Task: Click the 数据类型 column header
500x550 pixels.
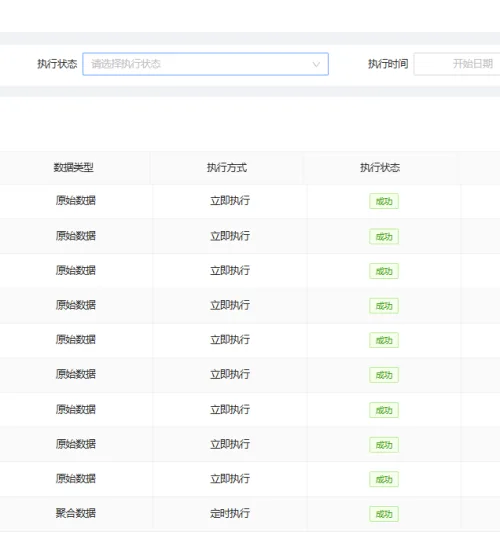Action: coord(73,168)
